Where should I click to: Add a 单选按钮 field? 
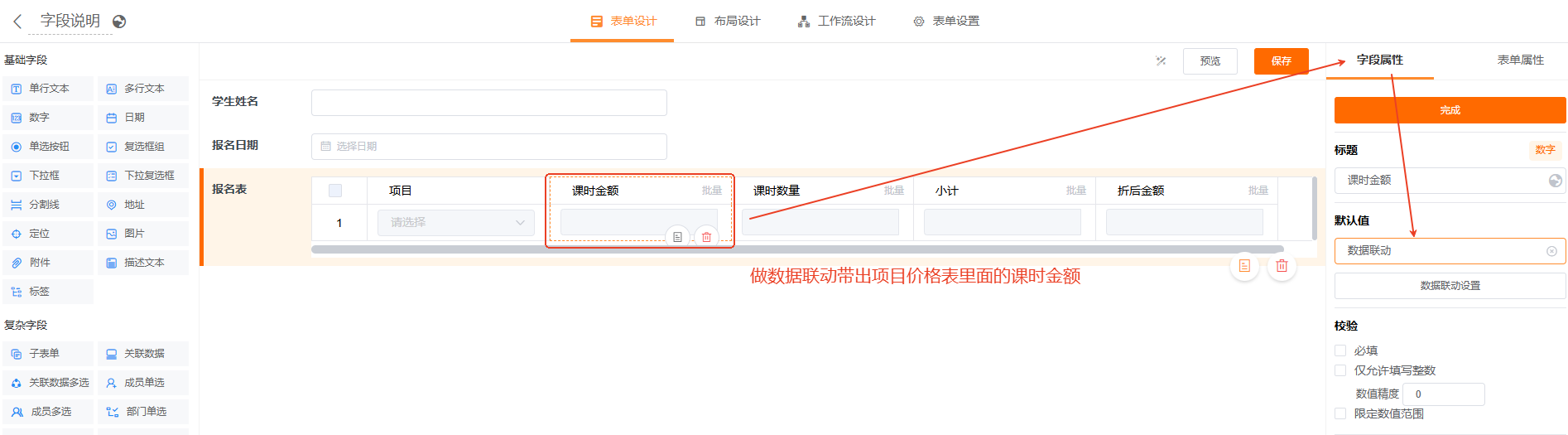click(48, 147)
